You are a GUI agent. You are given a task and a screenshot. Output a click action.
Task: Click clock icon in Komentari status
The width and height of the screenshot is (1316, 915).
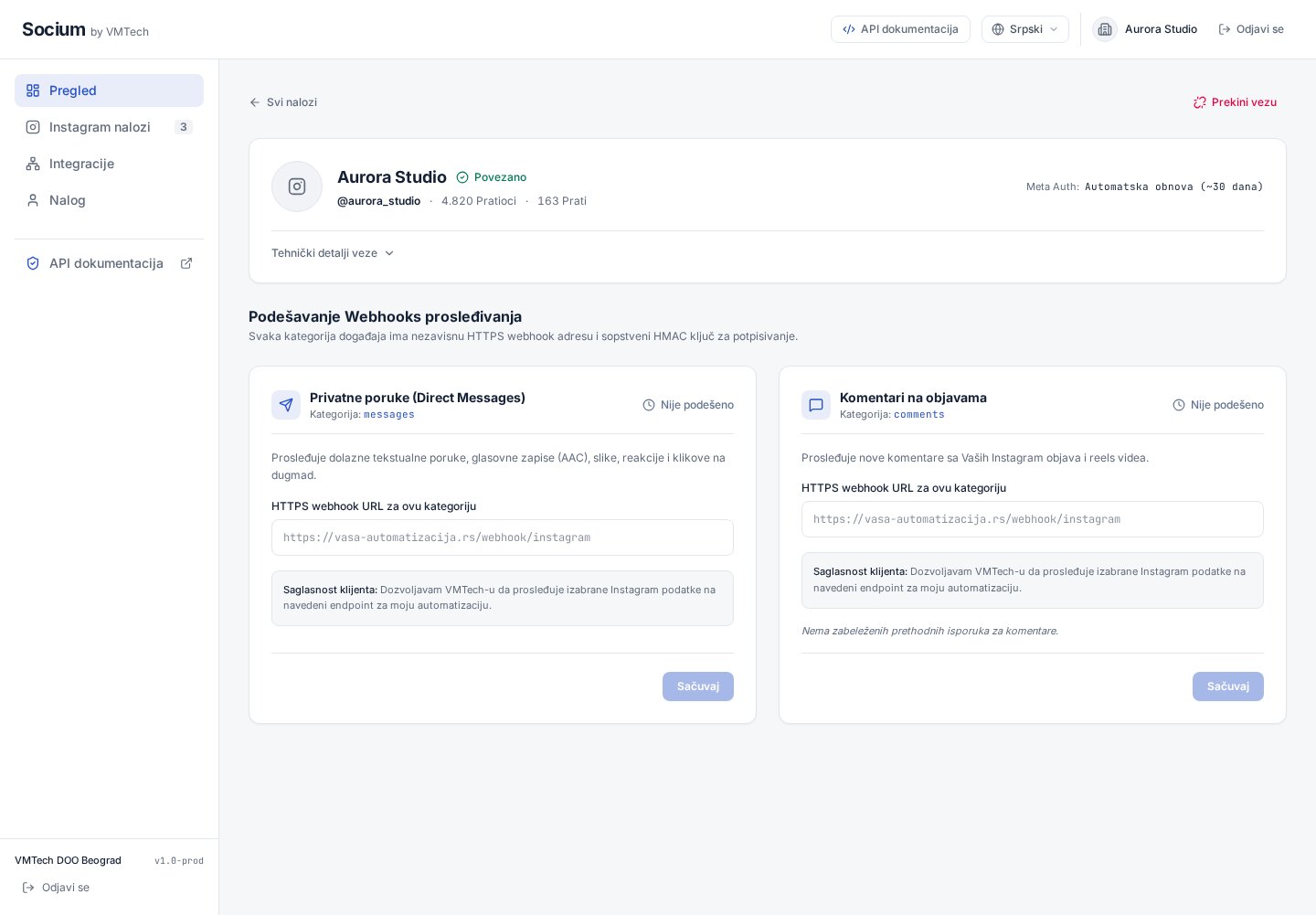pos(1179,405)
